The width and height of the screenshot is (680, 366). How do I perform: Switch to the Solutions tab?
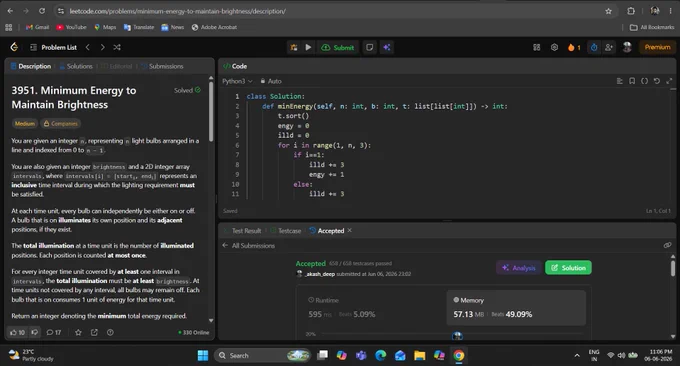pyautogui.click(x=76, y=66)
